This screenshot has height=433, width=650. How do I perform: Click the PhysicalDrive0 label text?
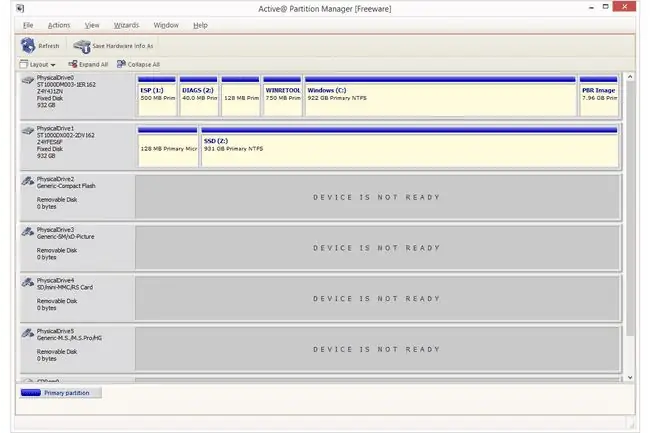[55, 77]
